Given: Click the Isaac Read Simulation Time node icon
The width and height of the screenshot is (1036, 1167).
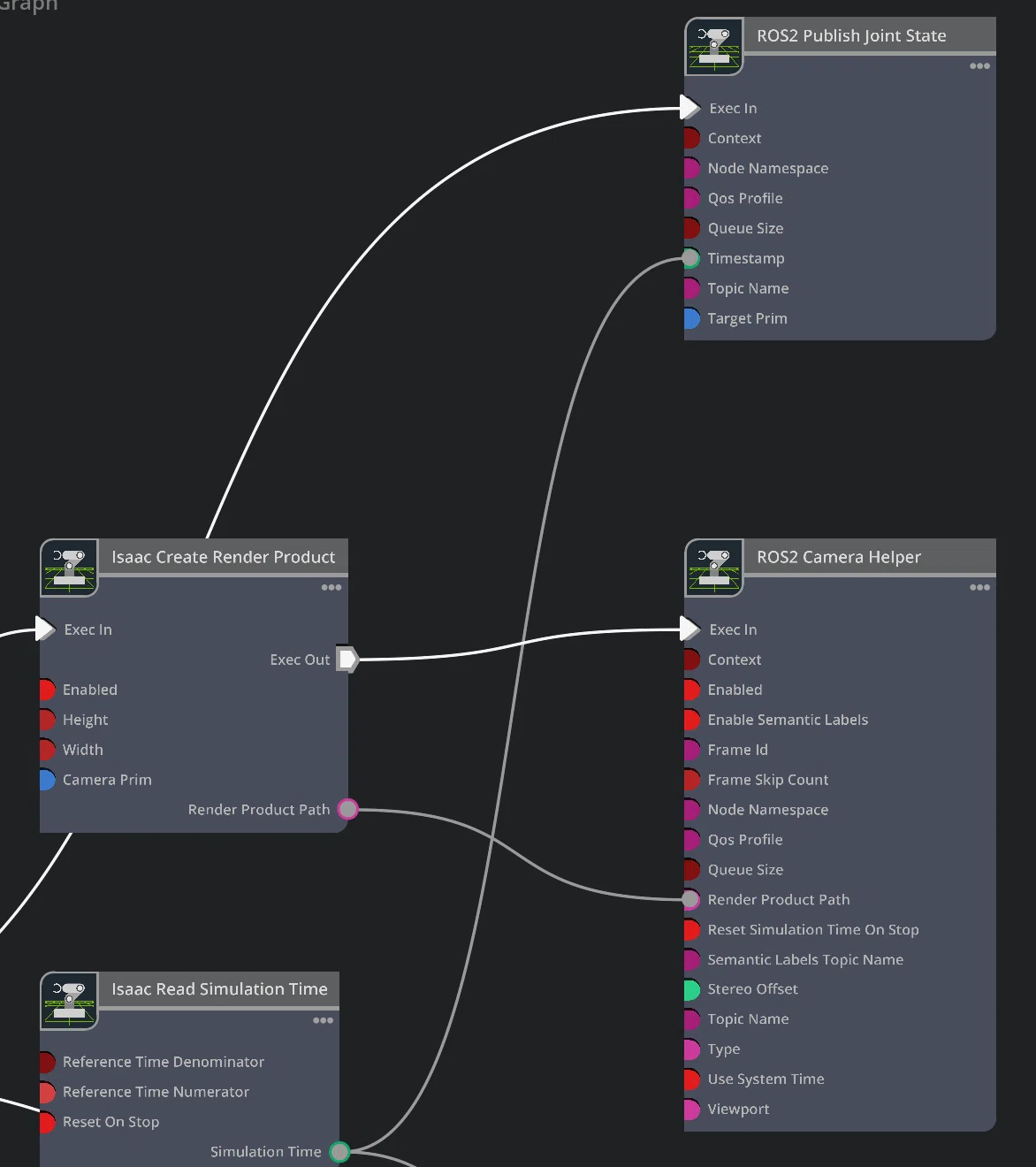Looking at the screenshot, I should coord(69,1001).
